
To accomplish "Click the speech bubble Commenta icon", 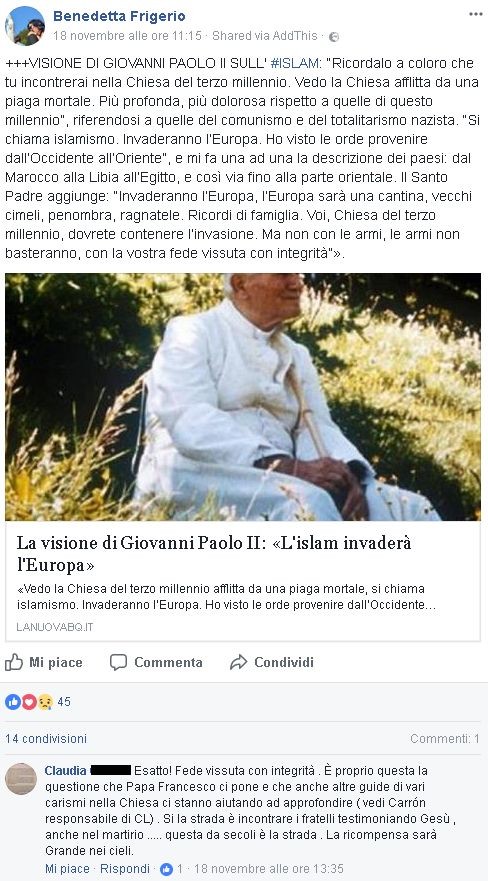I will point(118,662).
